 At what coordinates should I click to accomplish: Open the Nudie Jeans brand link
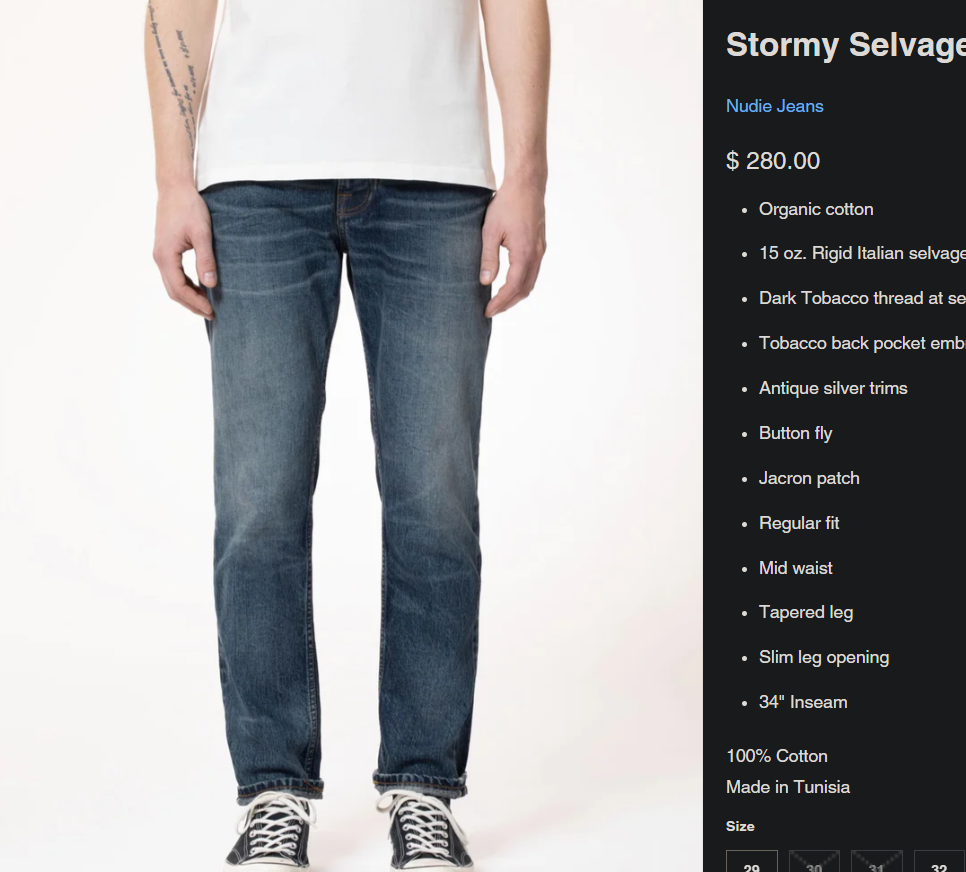click(x=774, y=106)
